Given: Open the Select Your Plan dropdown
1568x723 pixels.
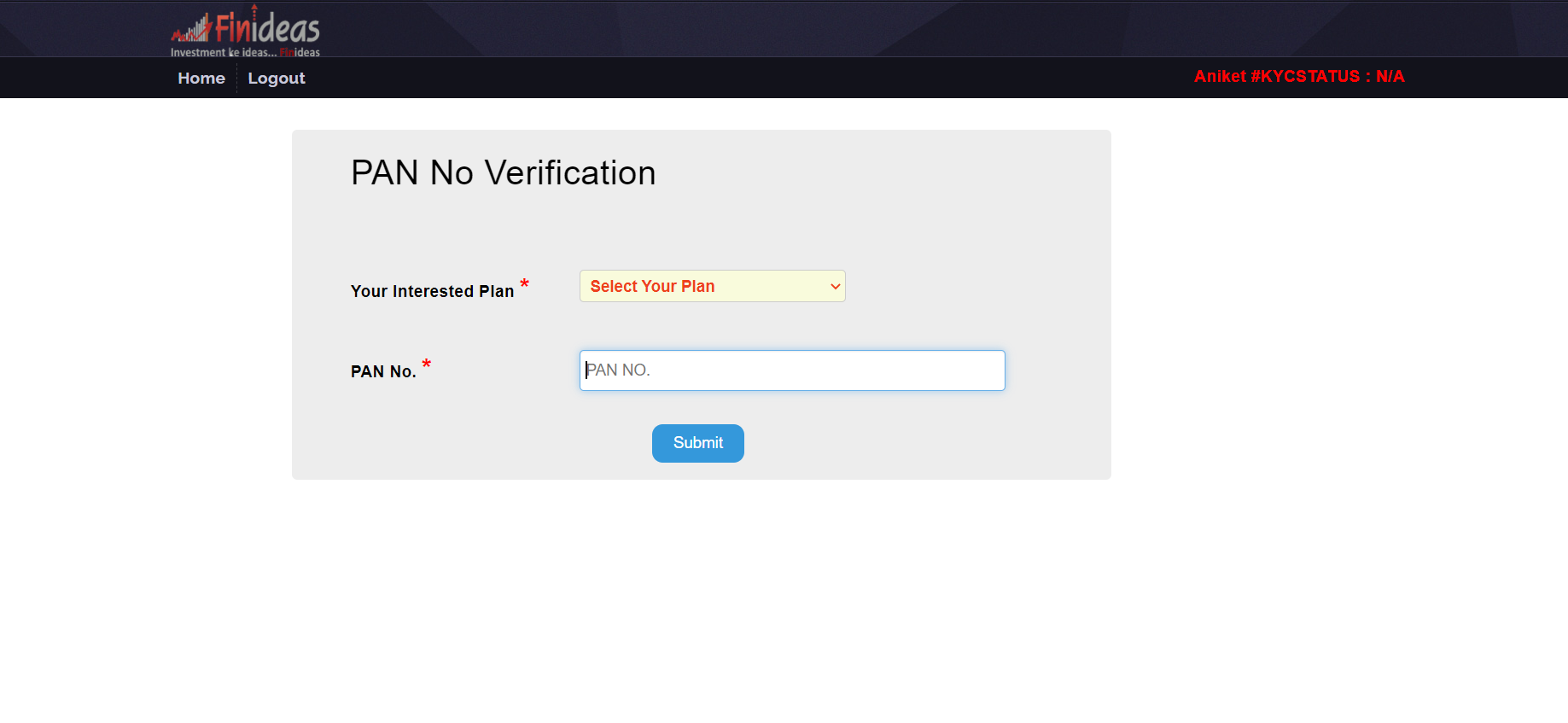Looking at the screenshot, I should 713,286.
